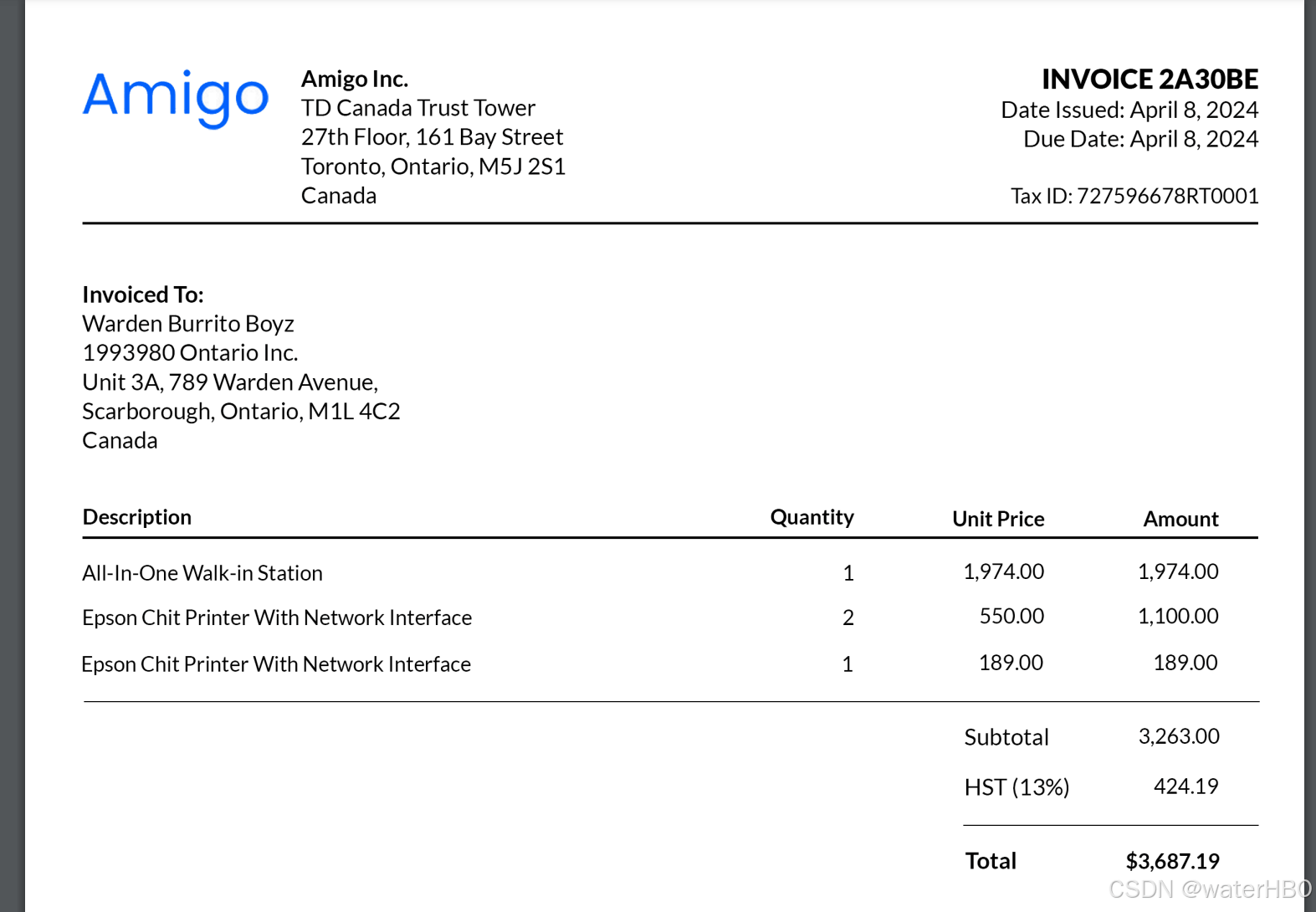Screen dimensions: 1316x912
Task: Click the INVOICE 2A30BE heading
Action: (1149, 79)
